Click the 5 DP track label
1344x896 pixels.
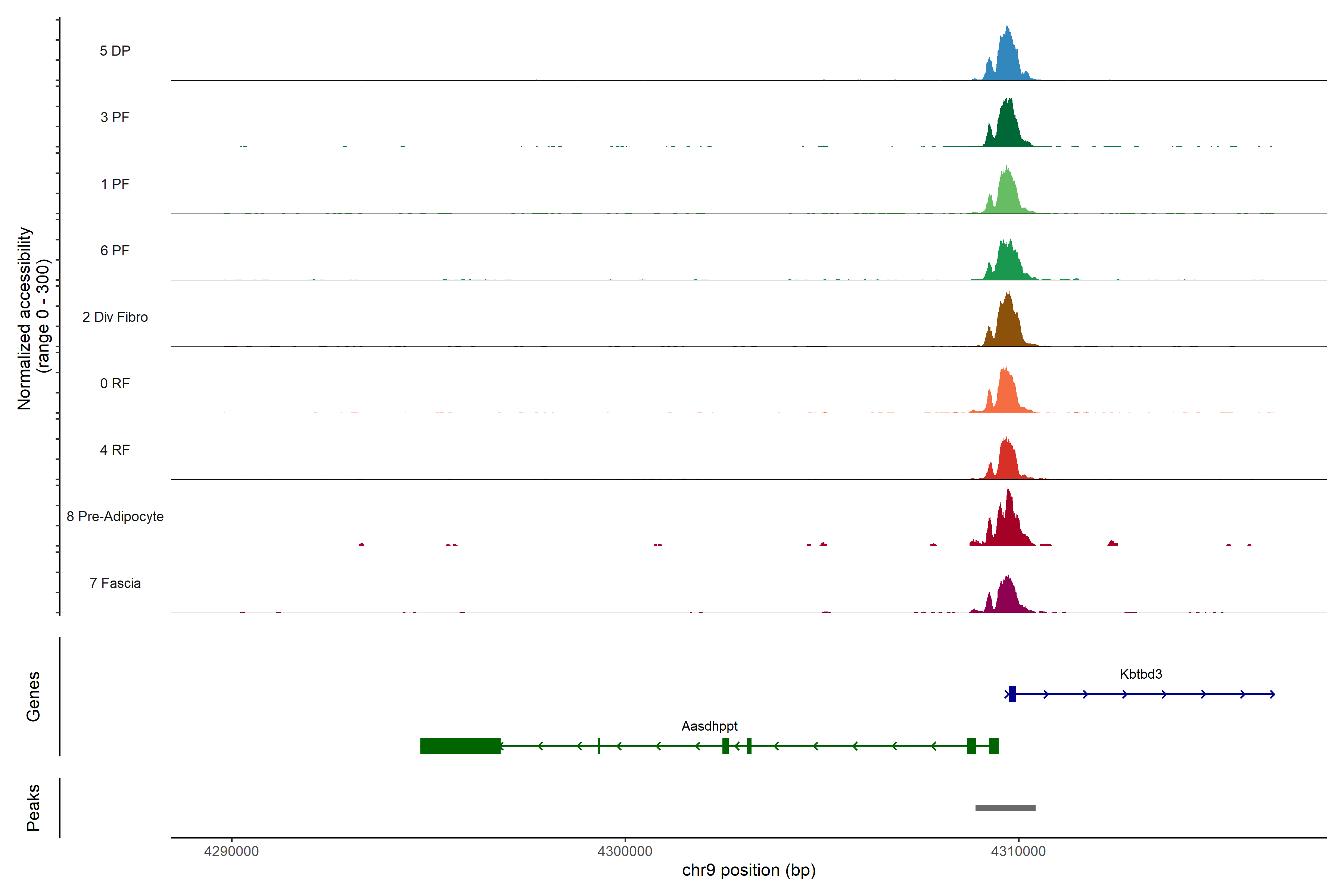(x=115, y=51)
